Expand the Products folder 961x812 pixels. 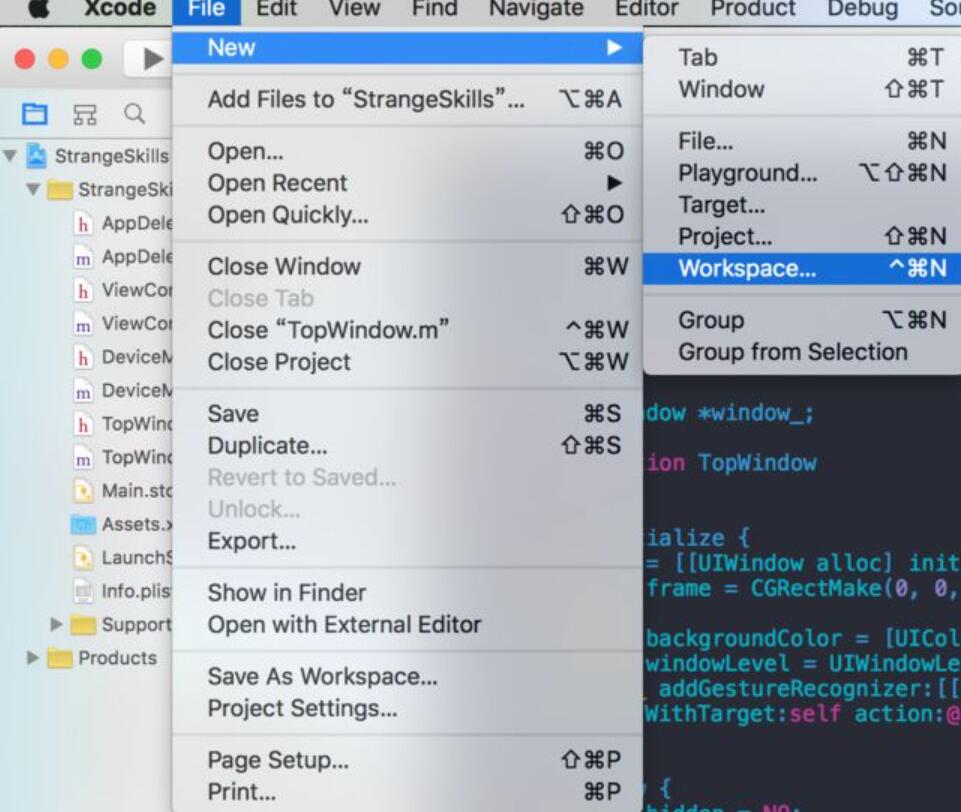(32, 658)
